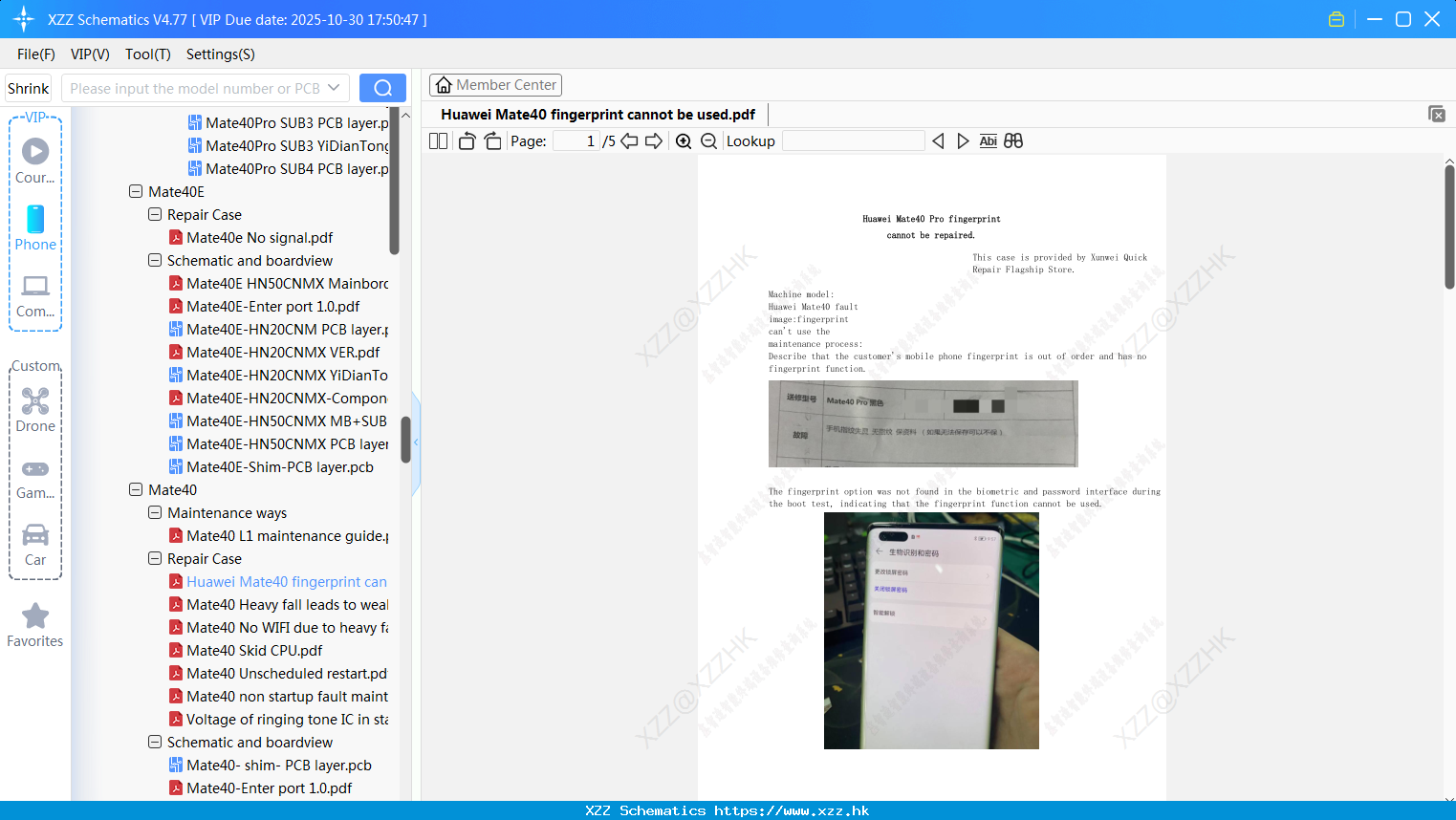
Task: Rotate page counterclockwise icon
Action: (467, 140)
